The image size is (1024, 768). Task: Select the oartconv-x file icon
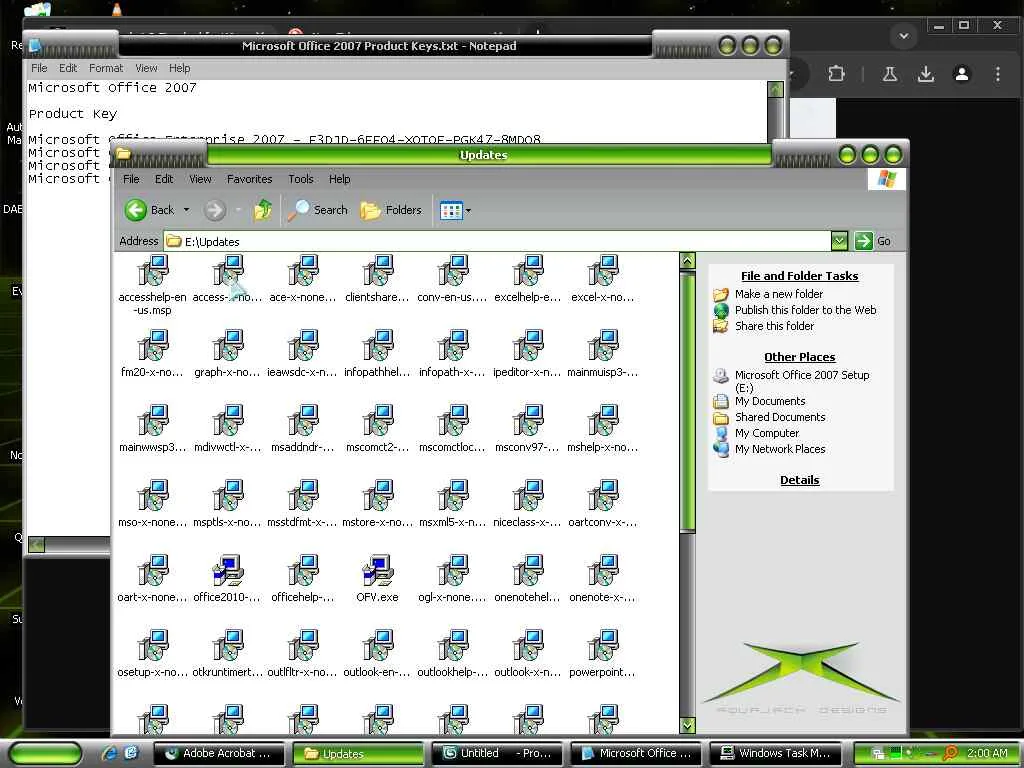(x=603, y=496)
